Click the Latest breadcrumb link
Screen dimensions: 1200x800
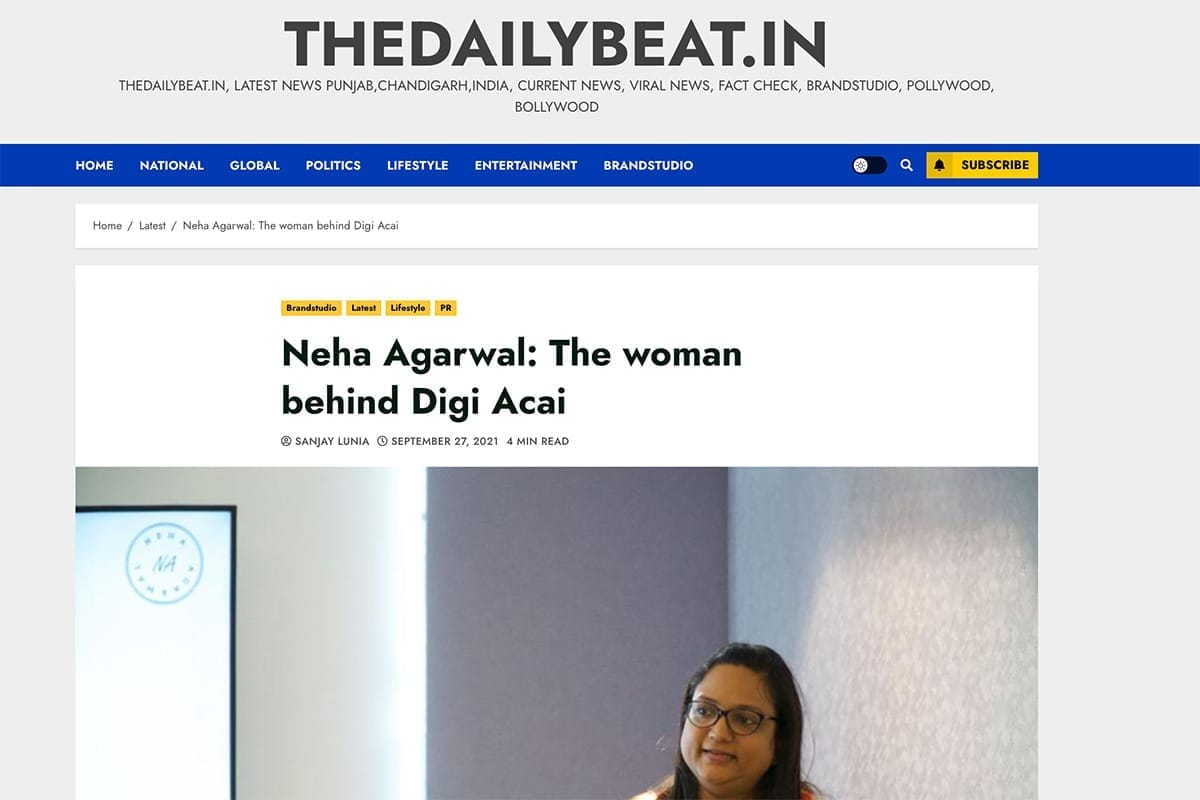pyautogui.click(x=152, y=226)
